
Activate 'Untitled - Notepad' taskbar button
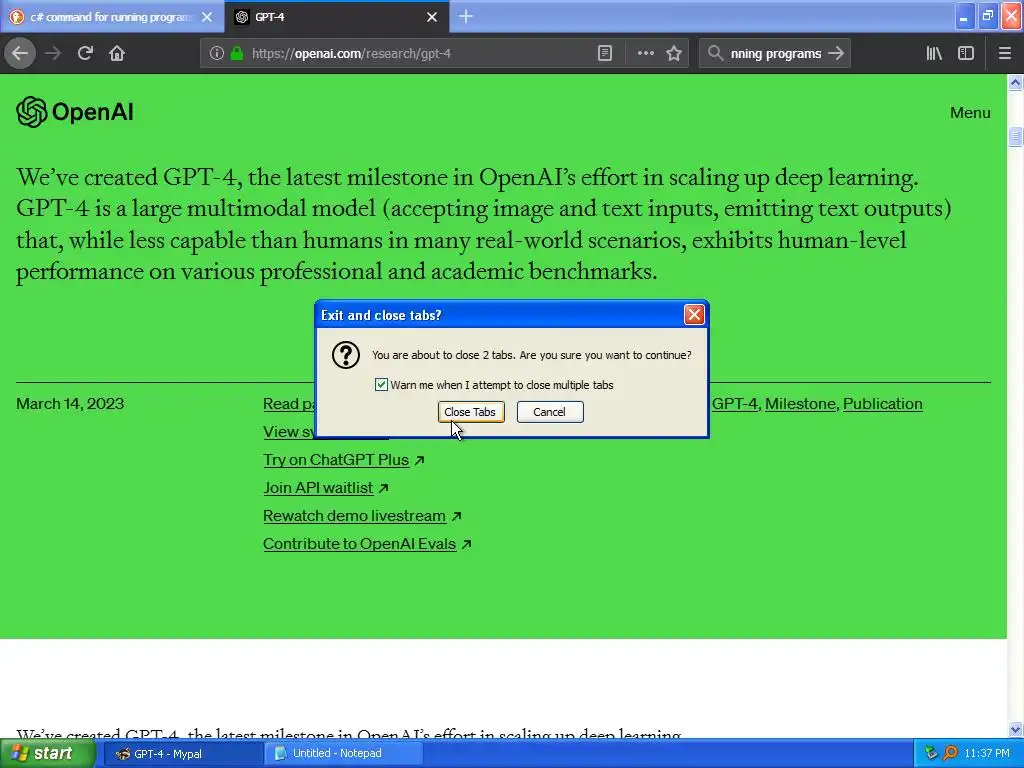[x=343, y=753]
